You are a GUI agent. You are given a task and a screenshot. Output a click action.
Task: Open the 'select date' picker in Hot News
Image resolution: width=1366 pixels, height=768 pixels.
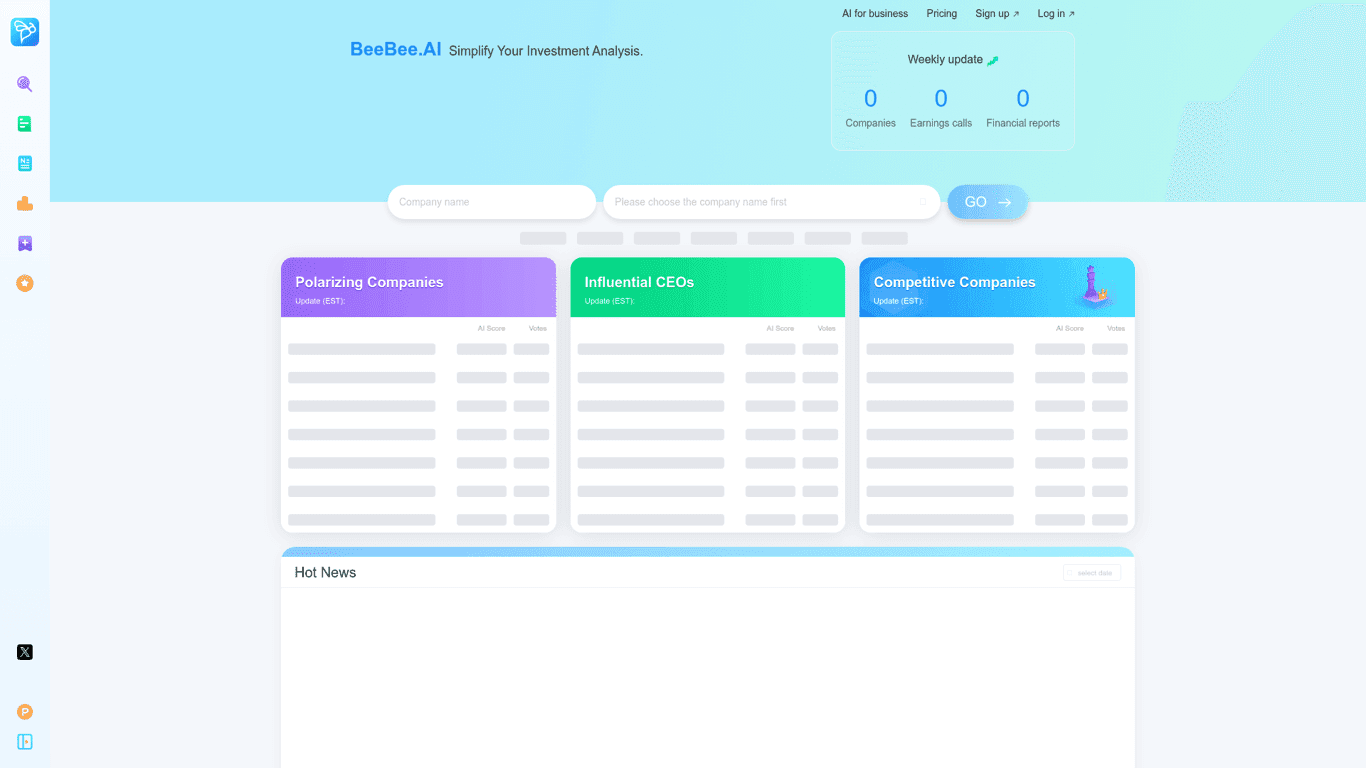click(x=1091, y=573)
